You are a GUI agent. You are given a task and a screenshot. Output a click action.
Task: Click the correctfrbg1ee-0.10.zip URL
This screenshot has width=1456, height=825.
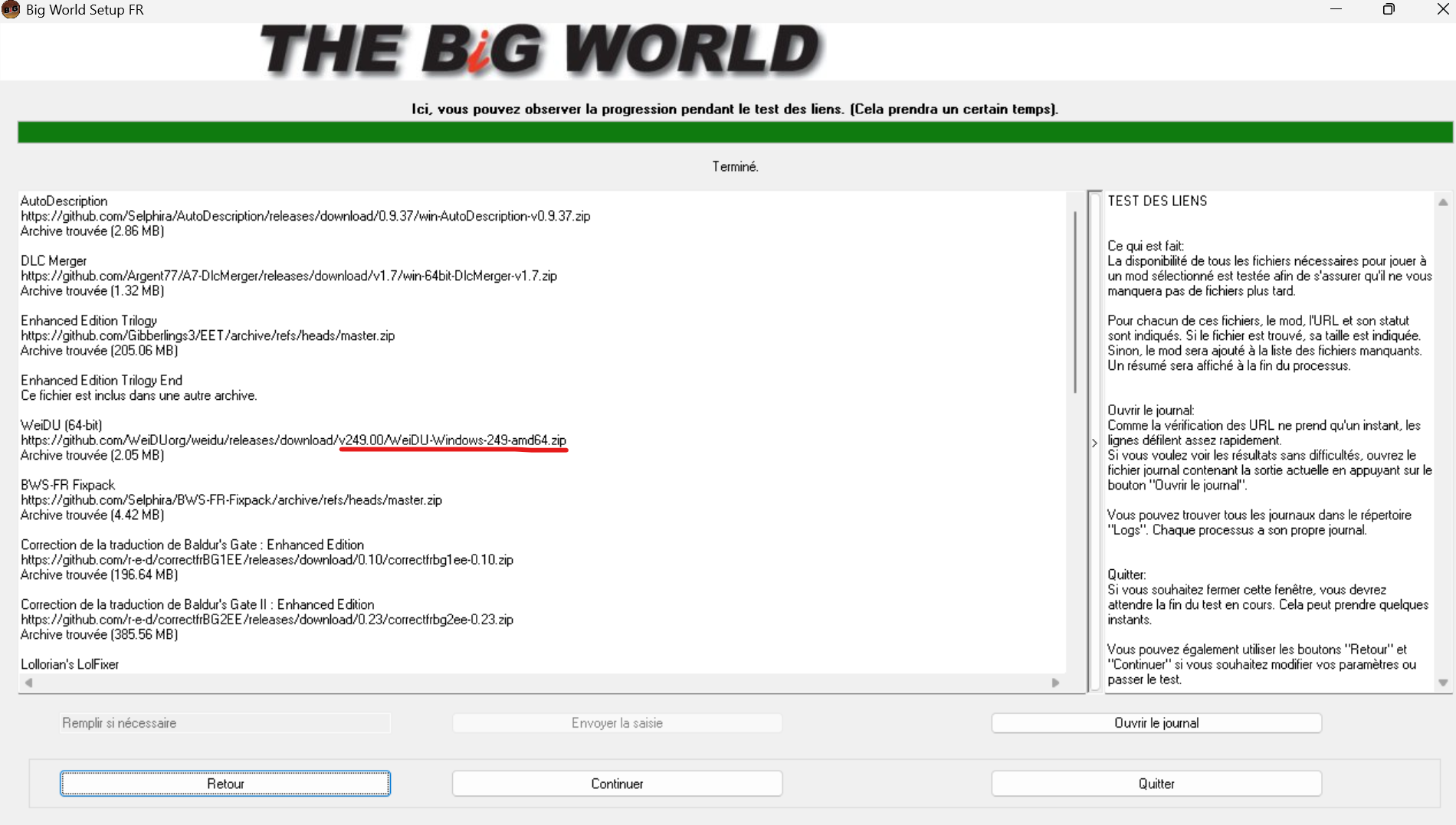coord(267,560)
